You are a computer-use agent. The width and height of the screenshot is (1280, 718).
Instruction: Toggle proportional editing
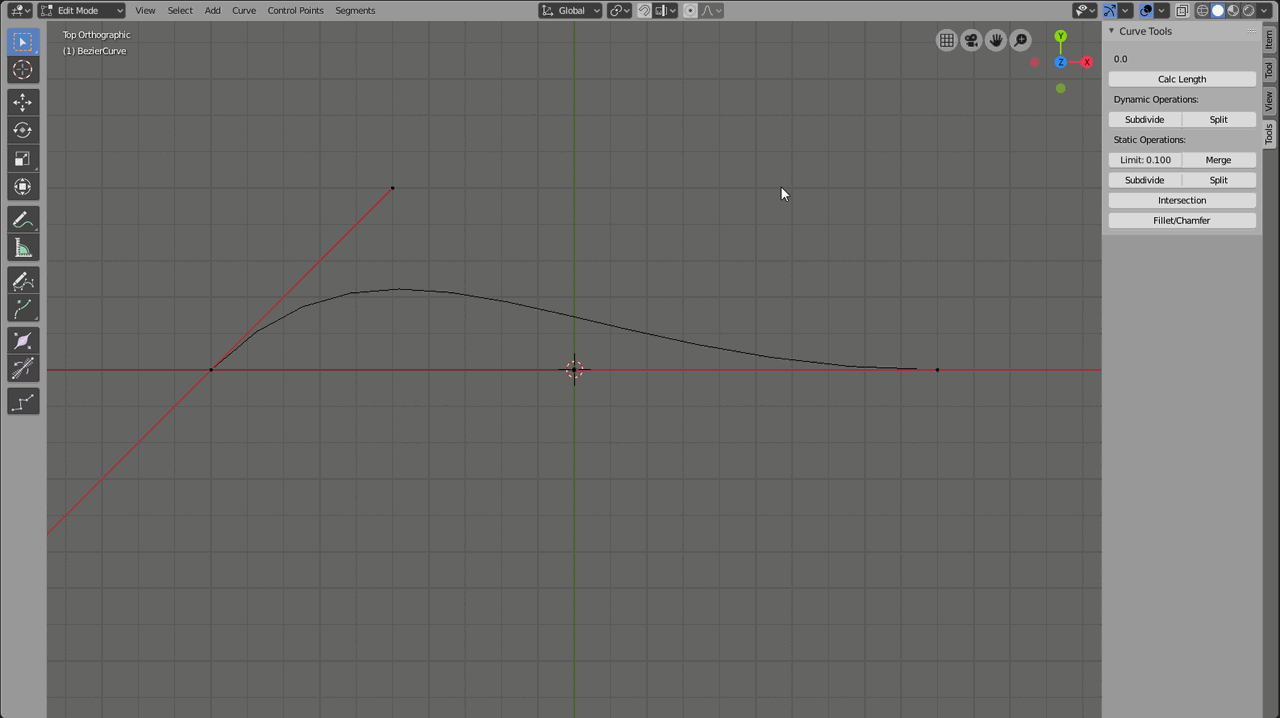(x=690, y=10)
